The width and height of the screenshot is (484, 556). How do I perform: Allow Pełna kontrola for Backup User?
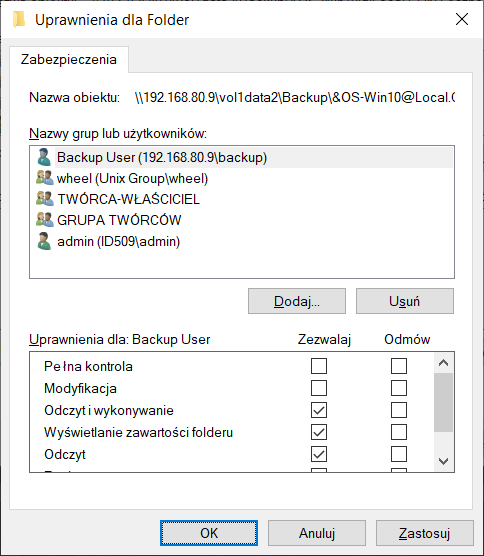click(319, 366)
